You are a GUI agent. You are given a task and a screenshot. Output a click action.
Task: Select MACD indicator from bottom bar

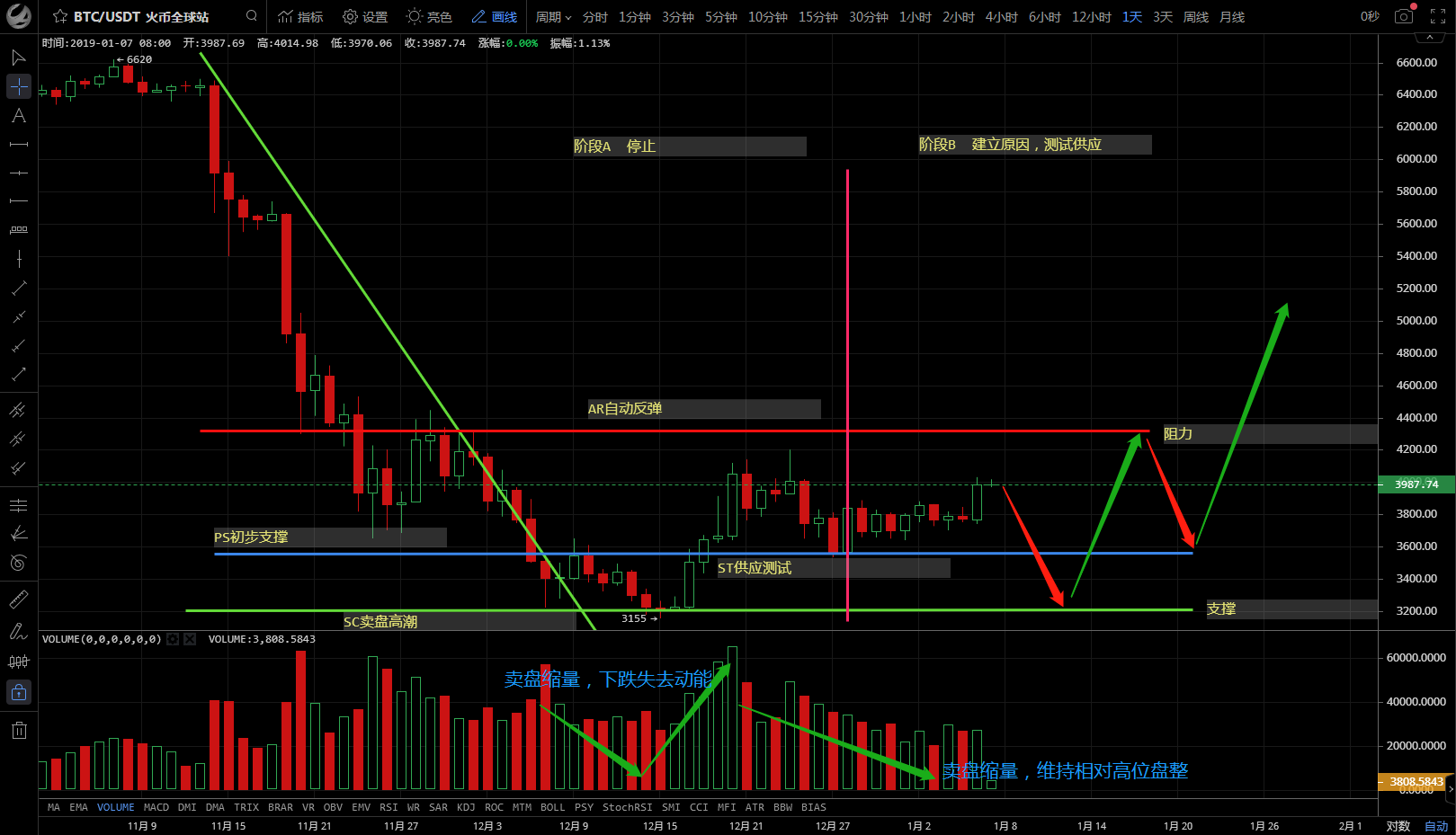[x=156, y=807]
